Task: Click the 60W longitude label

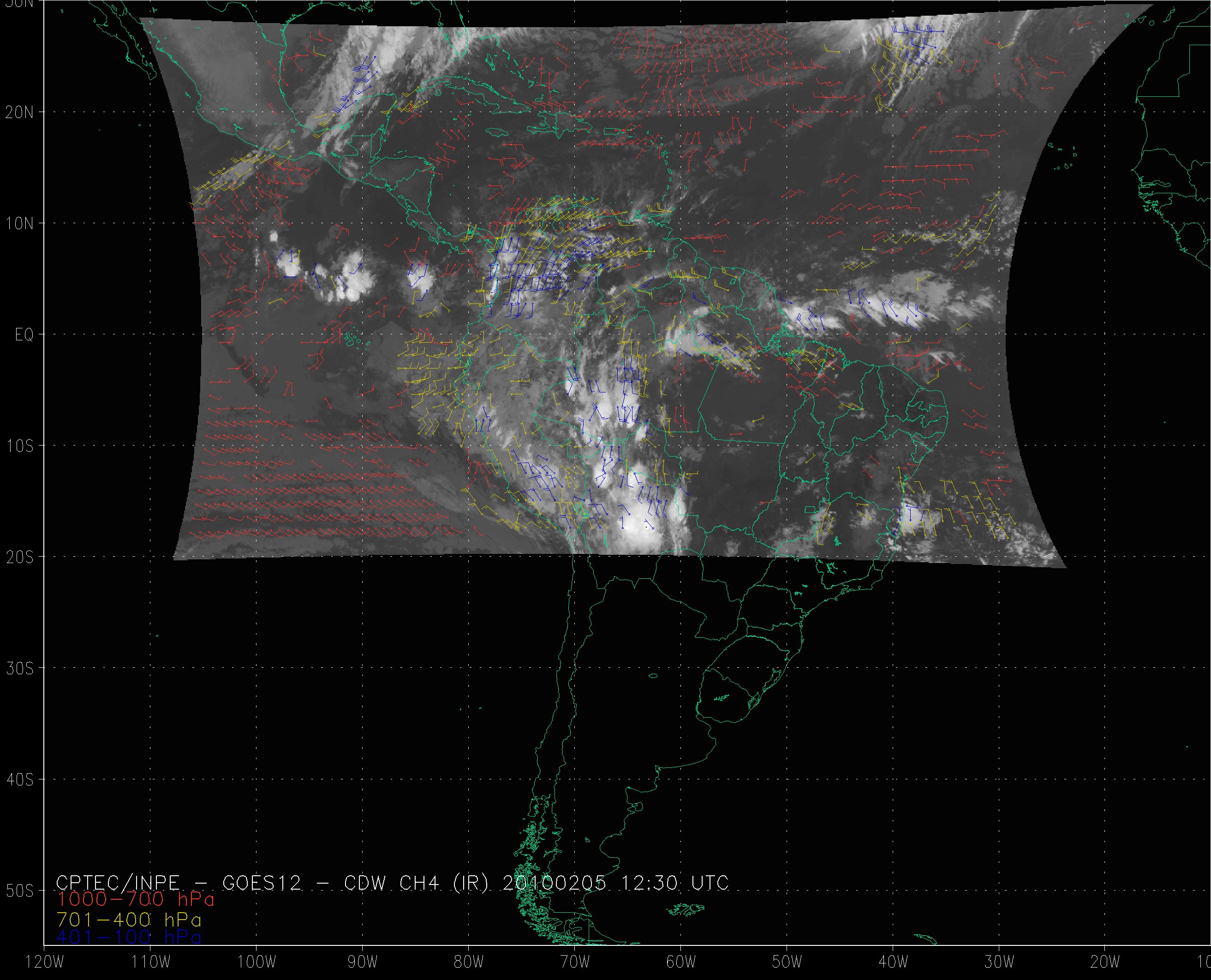Action: point(681,962)
